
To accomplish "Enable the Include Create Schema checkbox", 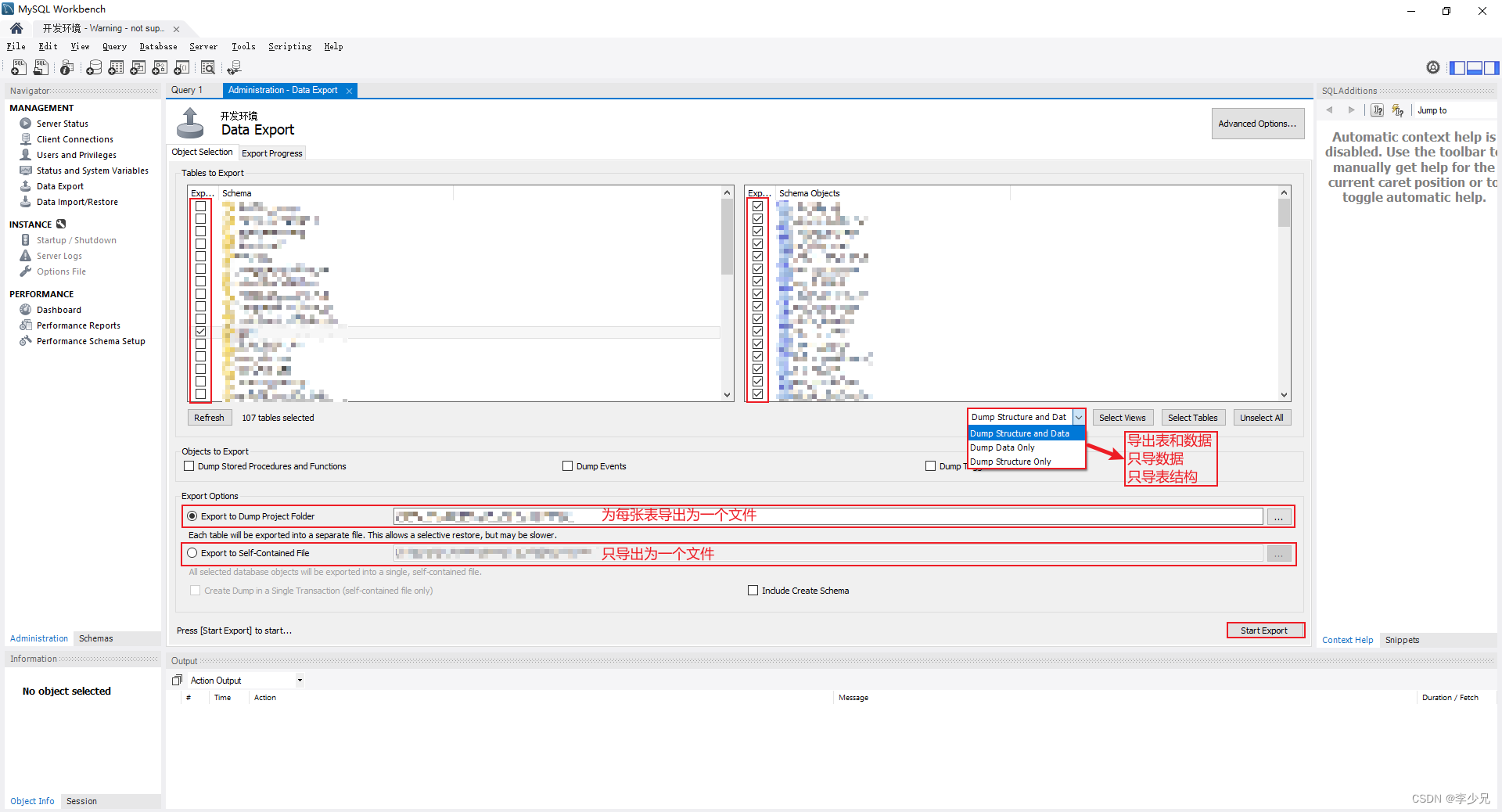I will pos(753,591).
